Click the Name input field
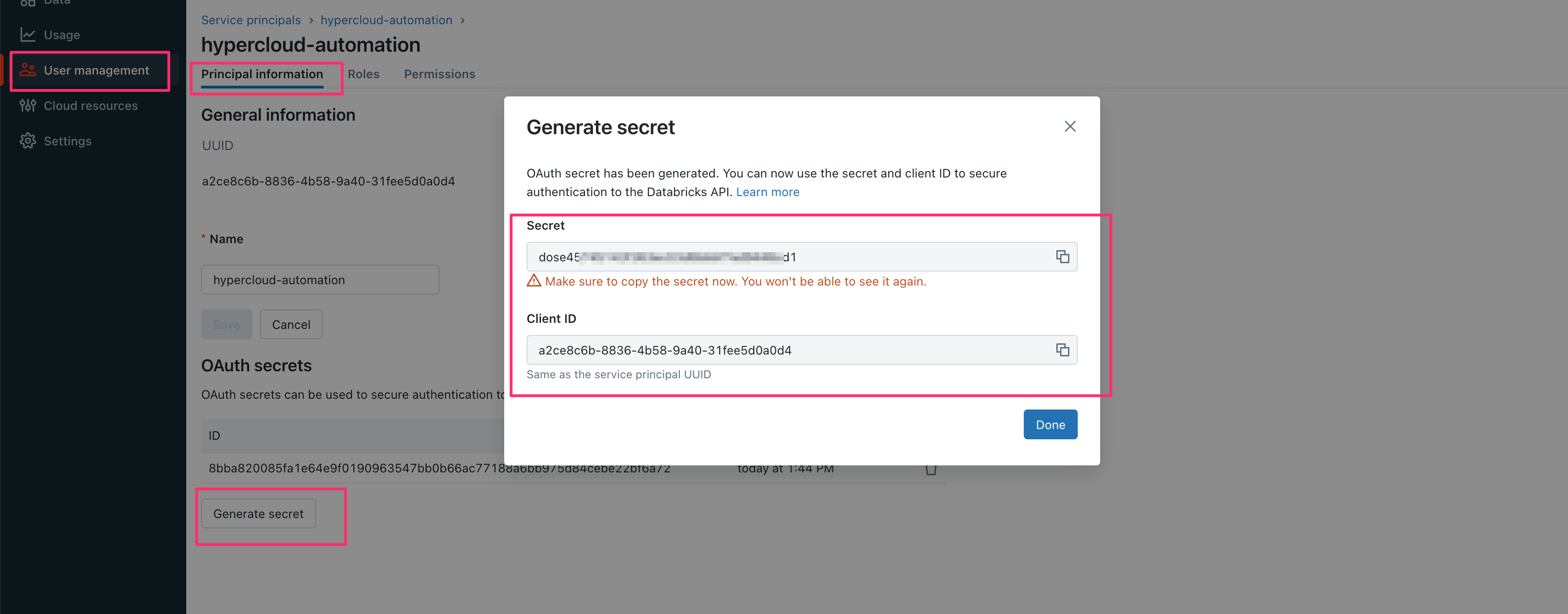The height and width of the screenshot is (614, 1568). tap(319, 280)
